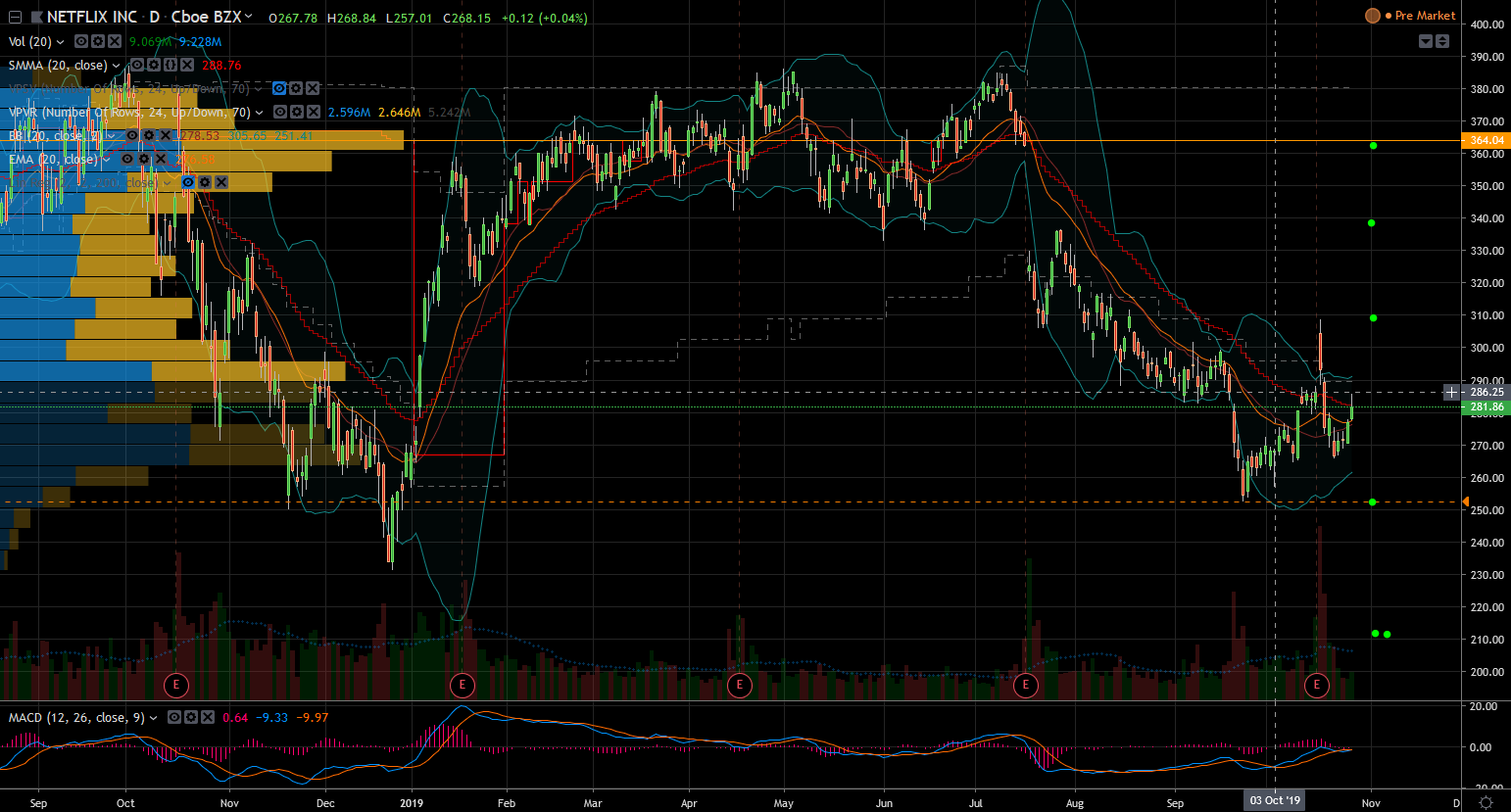Remove the SMMA (20, close) indicator

pos(186,65)
